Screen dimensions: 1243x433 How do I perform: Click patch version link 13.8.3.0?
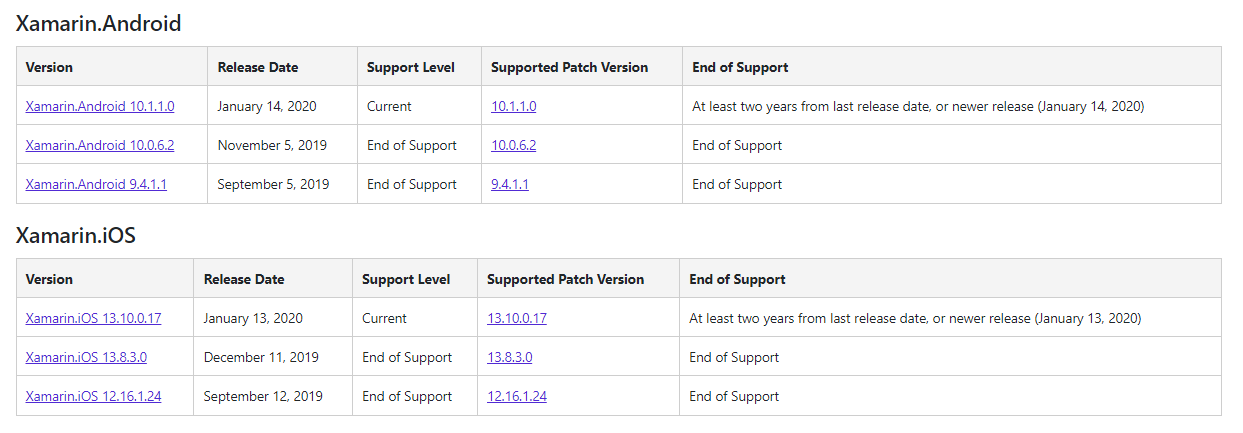pyautogui.click(x=510, y=357)
